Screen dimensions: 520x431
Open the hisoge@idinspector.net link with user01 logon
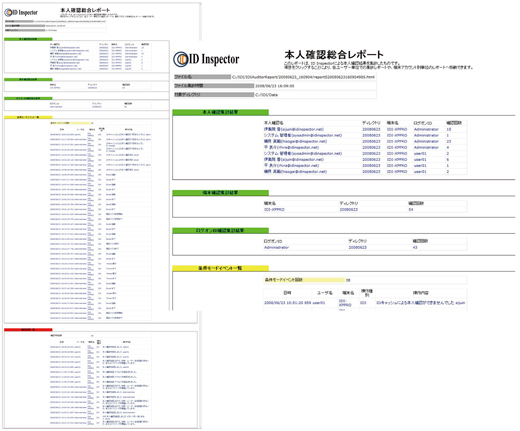coord(295,172)
